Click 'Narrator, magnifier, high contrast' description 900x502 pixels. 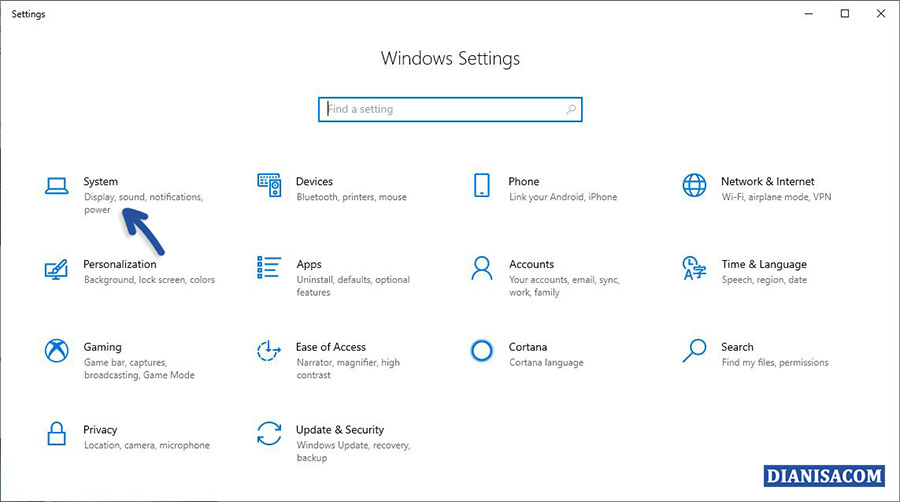(348, 368)
